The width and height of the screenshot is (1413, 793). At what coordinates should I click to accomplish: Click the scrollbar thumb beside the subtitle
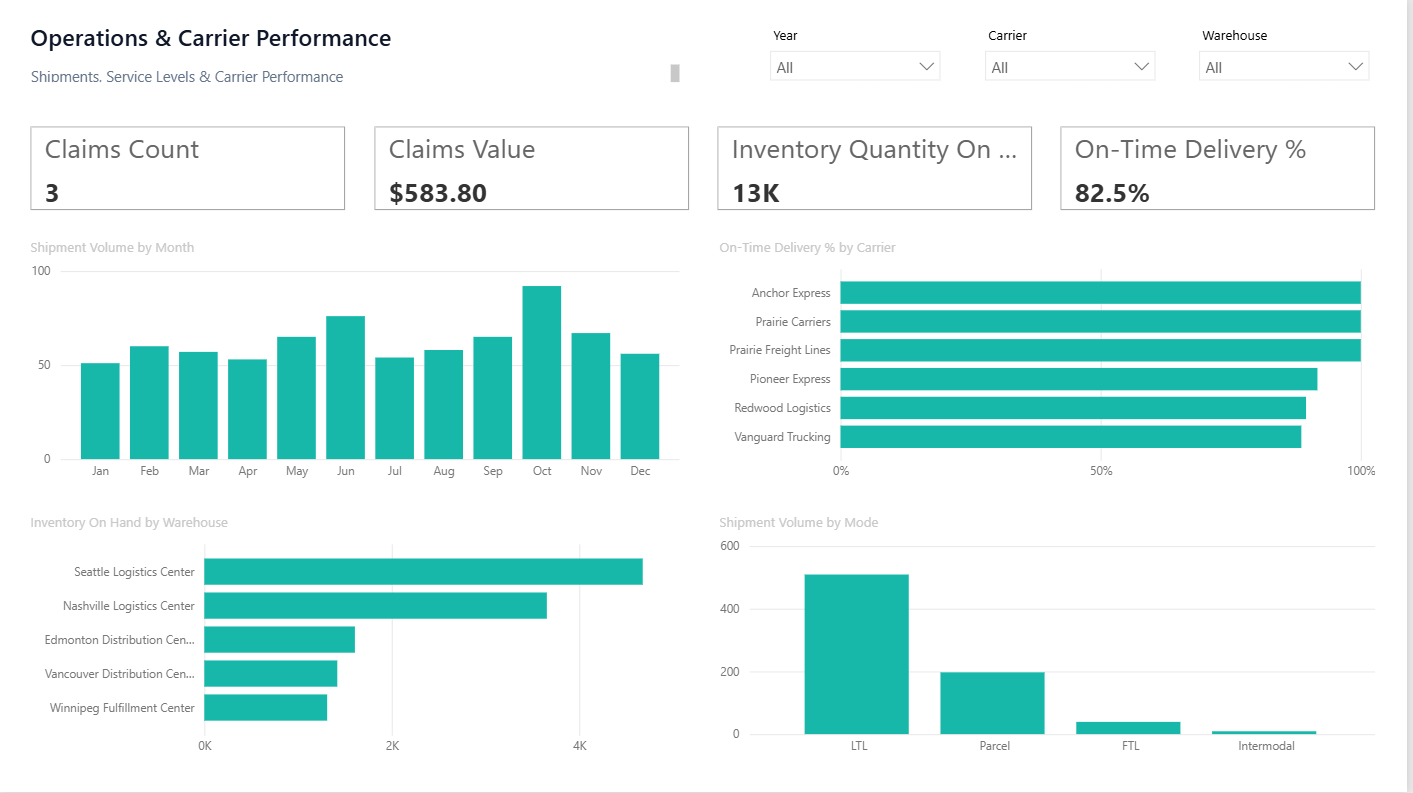675,73
